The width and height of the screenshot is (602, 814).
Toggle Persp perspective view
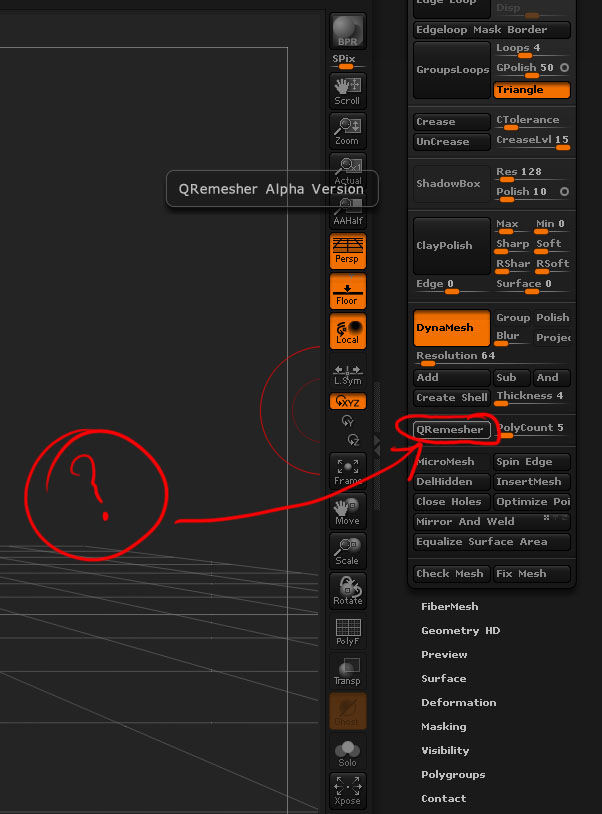click(348, 251)
